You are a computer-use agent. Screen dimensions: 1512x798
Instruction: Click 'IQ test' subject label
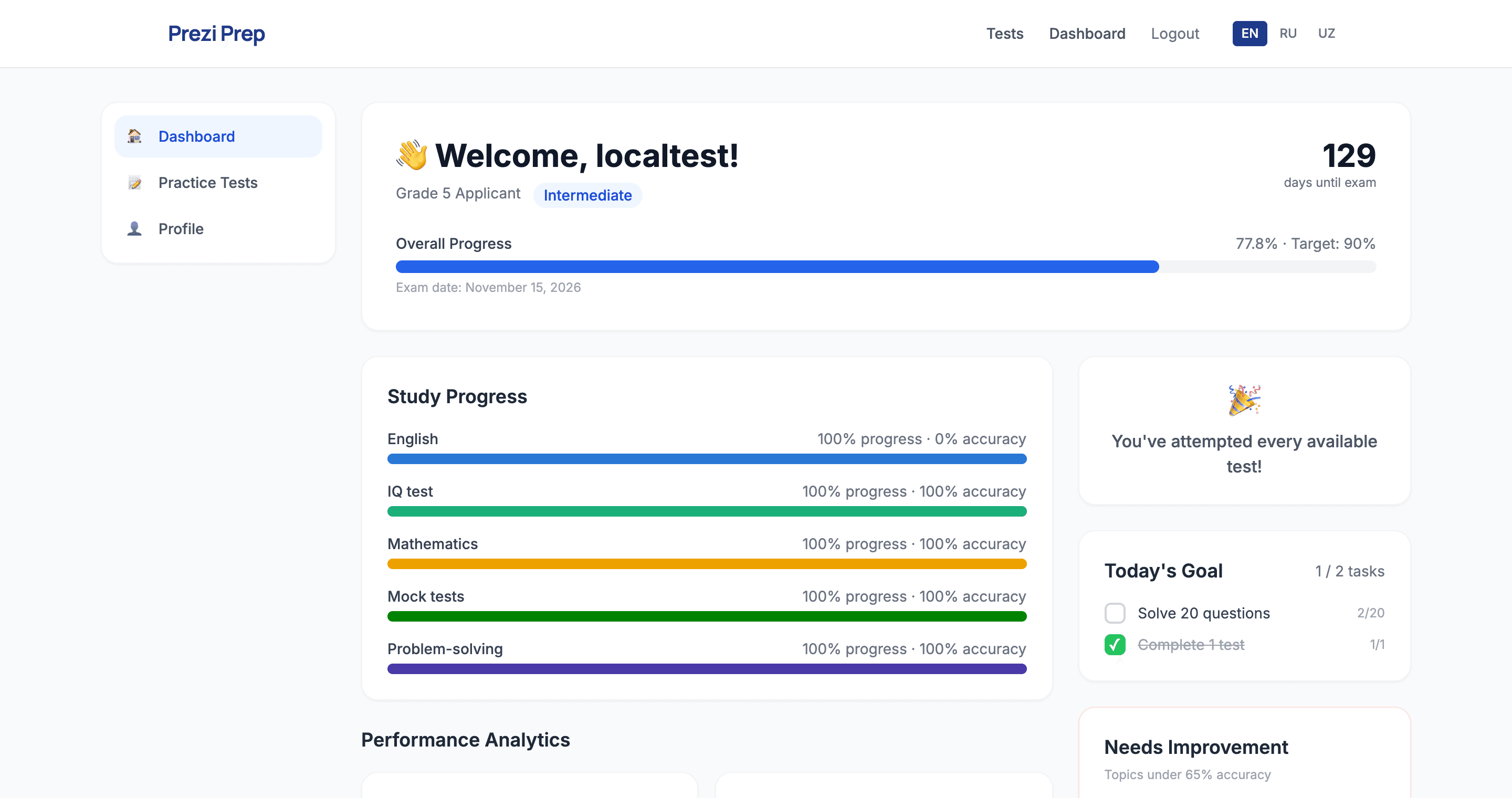pyautogui.click(x=409, y=492)
